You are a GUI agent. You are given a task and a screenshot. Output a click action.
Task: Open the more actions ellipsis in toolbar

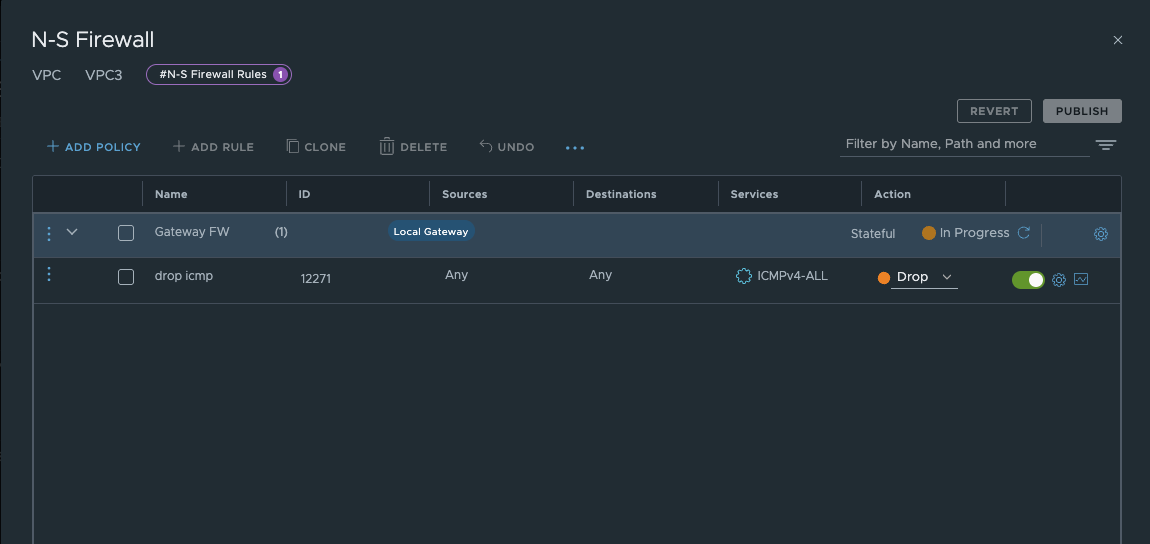pyautogui.click(x=575, y=147)
